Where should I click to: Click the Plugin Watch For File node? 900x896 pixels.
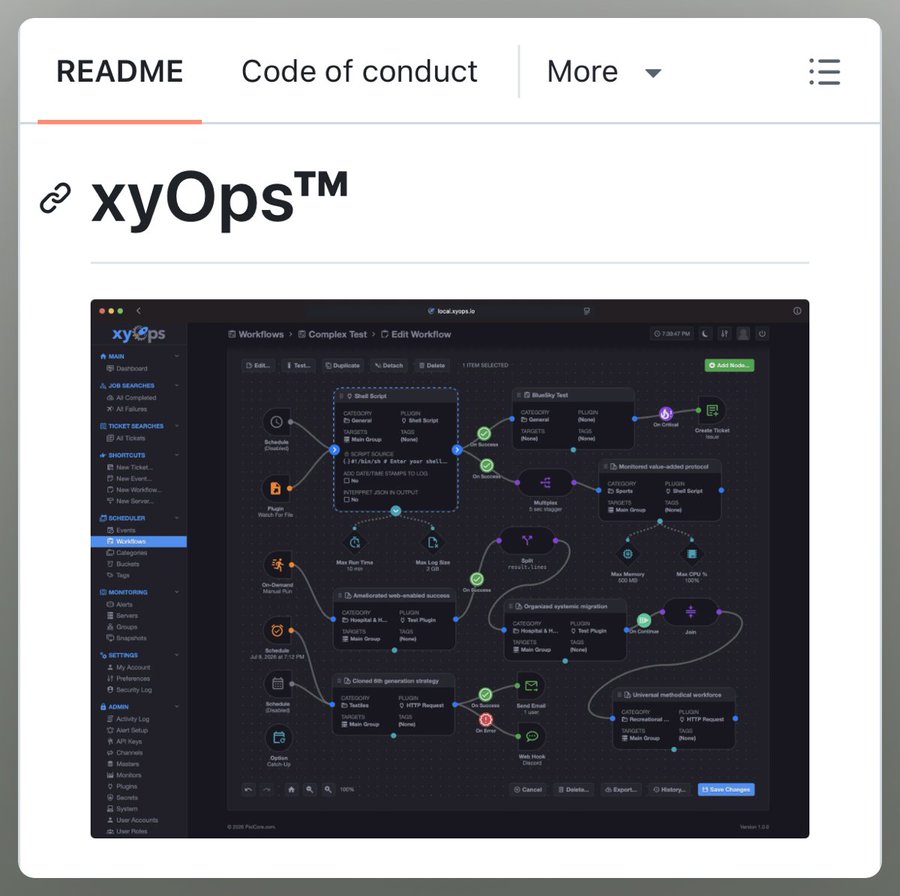pyautogui.click(x=276, y=489)
